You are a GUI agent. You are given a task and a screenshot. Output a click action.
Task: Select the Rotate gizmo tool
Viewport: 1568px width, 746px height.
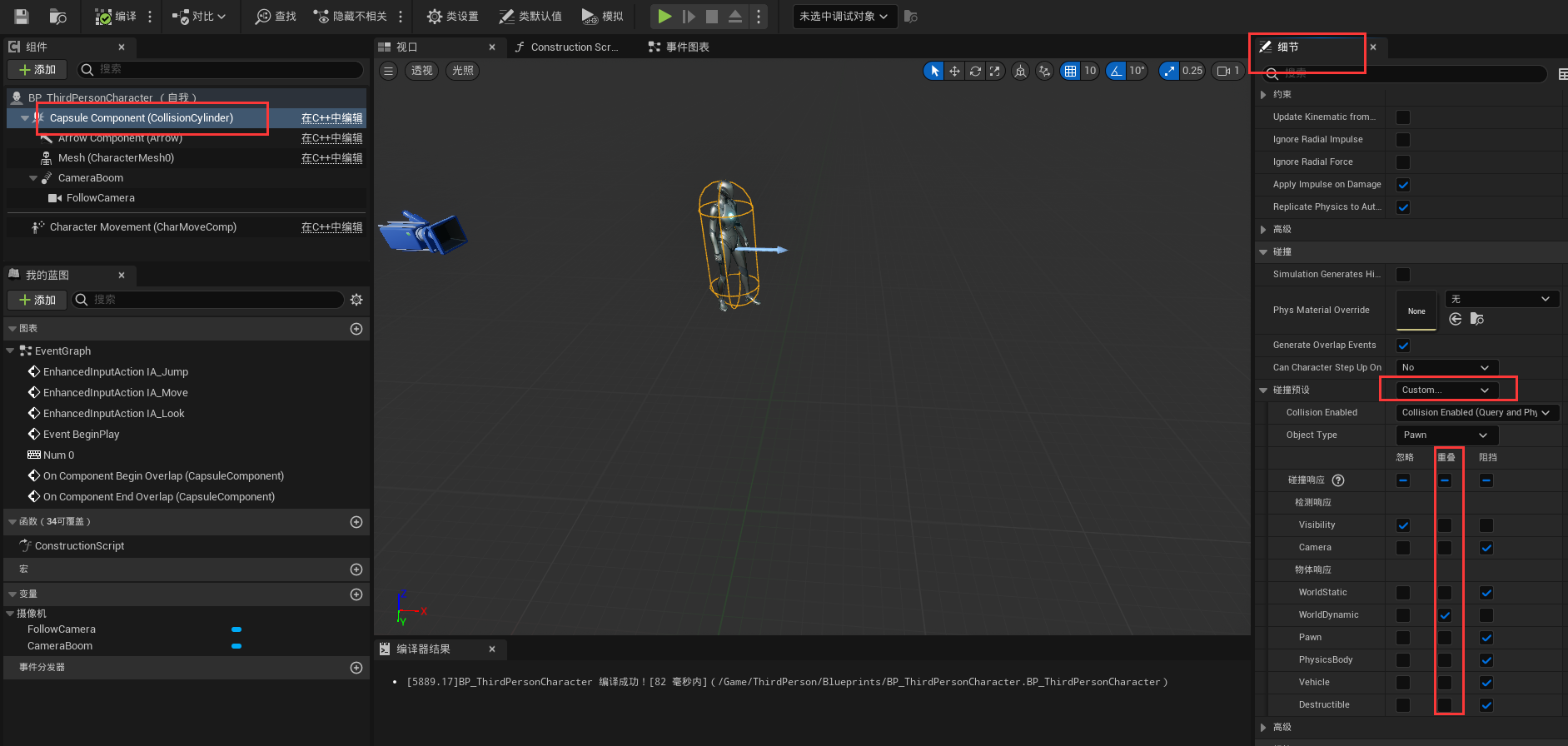pyautogui.click(x=975, y=71)
